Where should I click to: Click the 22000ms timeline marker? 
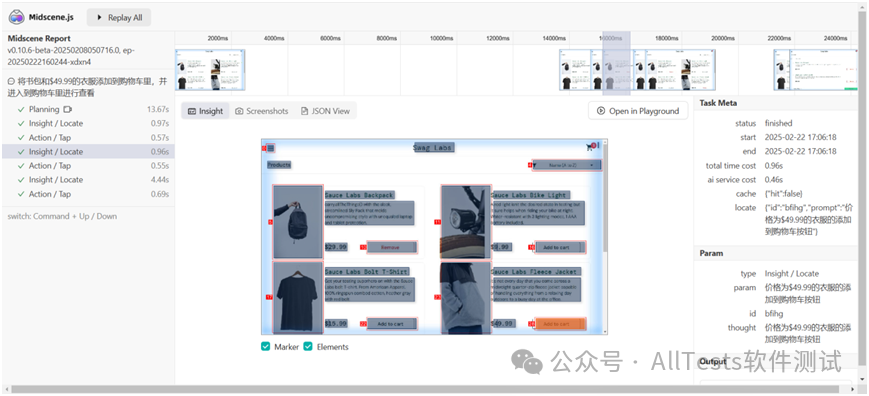click(779, 38)
